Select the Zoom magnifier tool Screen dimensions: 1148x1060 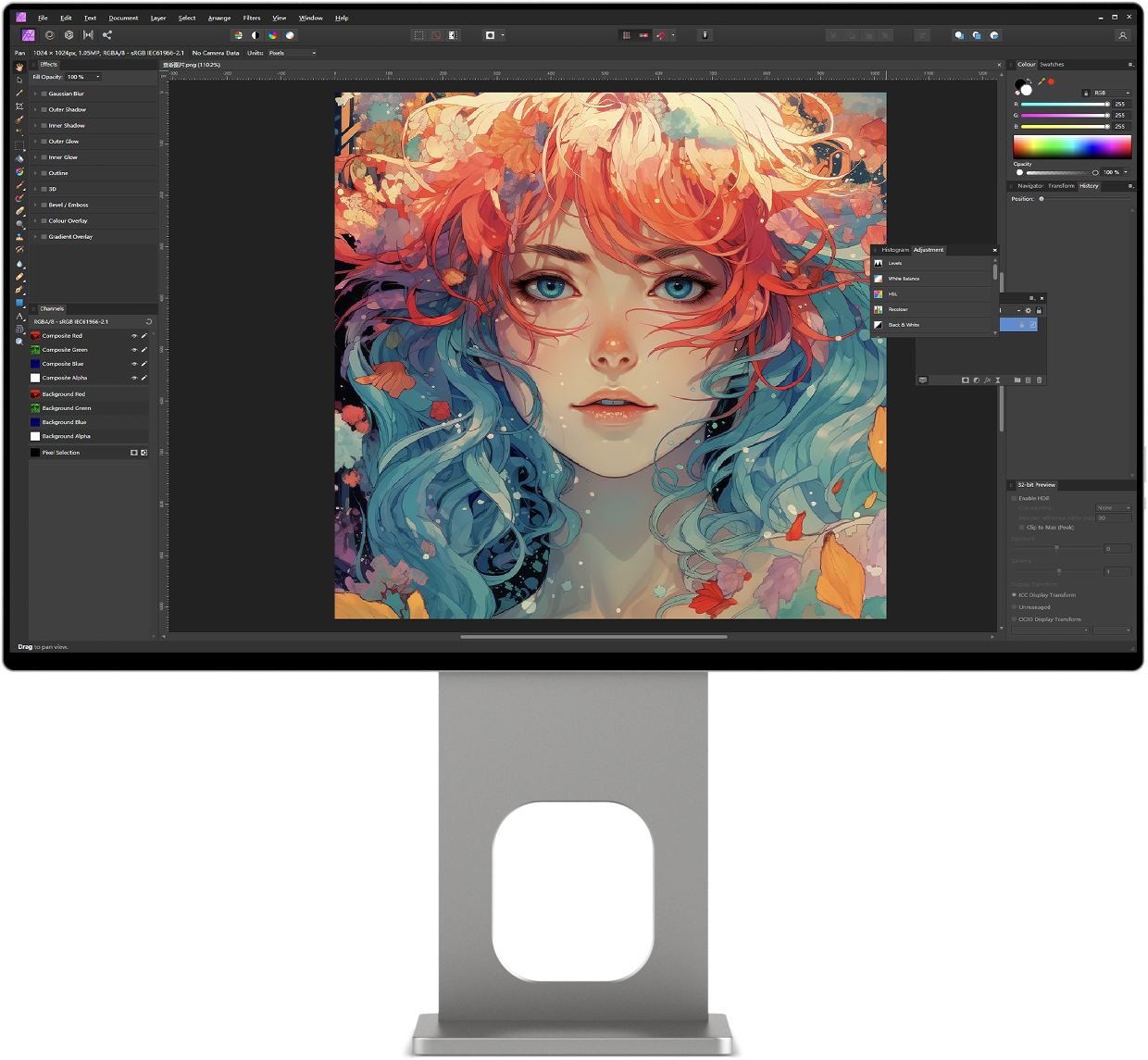tap(19, 342)
